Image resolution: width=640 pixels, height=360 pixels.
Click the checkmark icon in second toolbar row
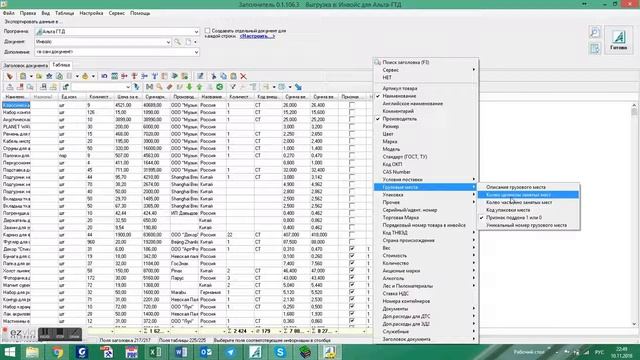tap(233, 87)
